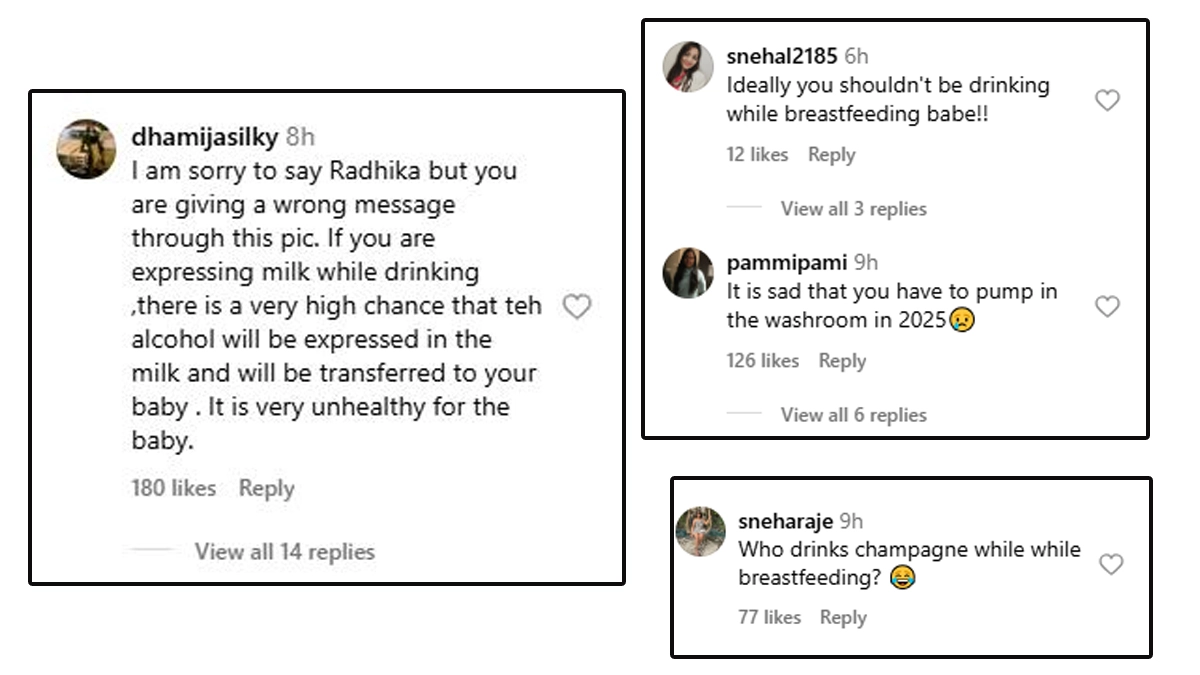Screen dimensions: 1200x675
Task: Tap heart on snehal2185's comment
Action: pyautogui.click(x=1107, y=100)
